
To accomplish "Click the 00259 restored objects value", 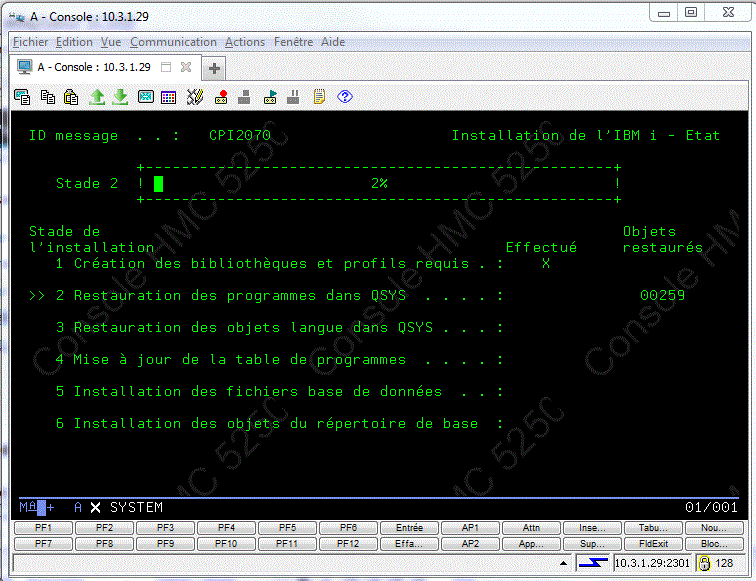I will 662,295.
